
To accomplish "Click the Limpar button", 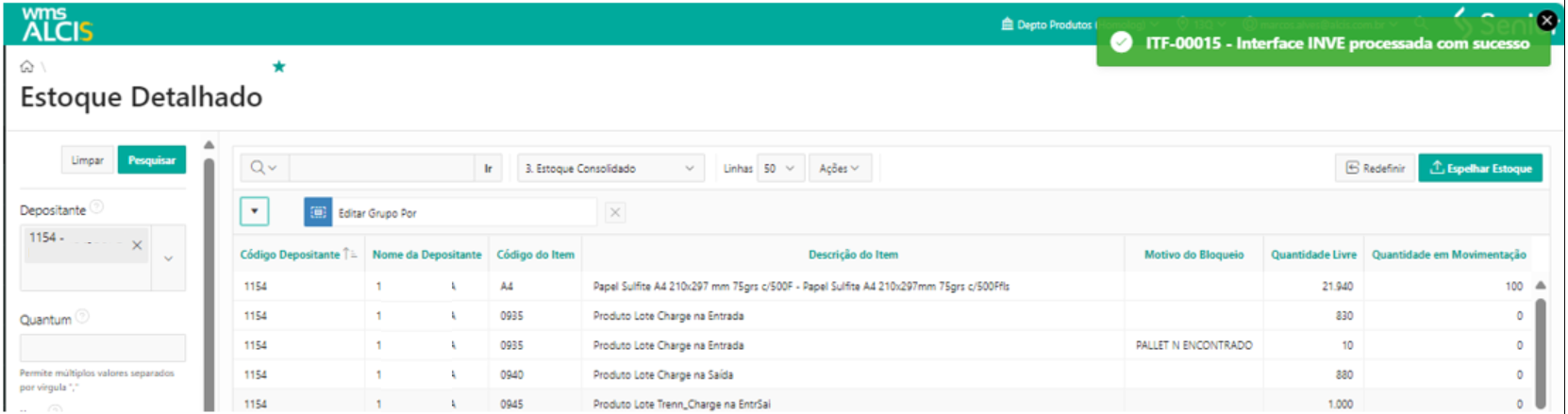I will click(88, 160).
